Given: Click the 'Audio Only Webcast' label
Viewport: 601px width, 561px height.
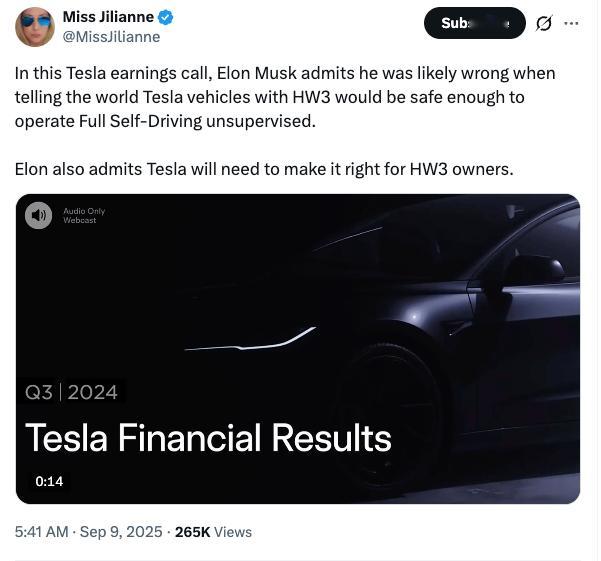Looking at the screenshot, I should [x=83, y=215].
